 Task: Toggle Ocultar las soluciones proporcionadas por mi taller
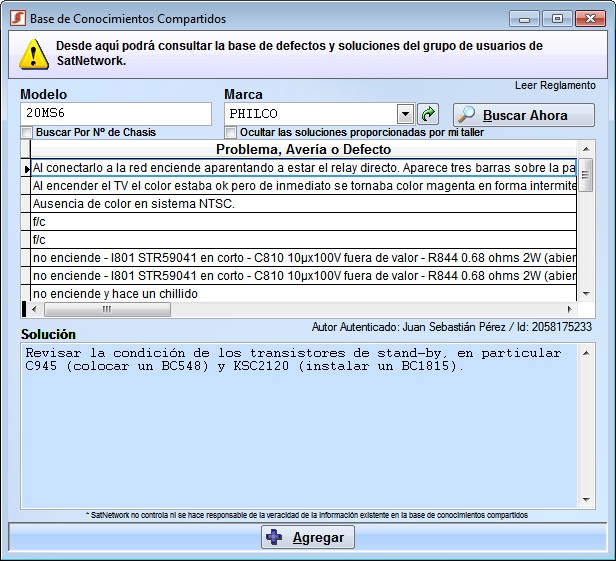[231, 132]
